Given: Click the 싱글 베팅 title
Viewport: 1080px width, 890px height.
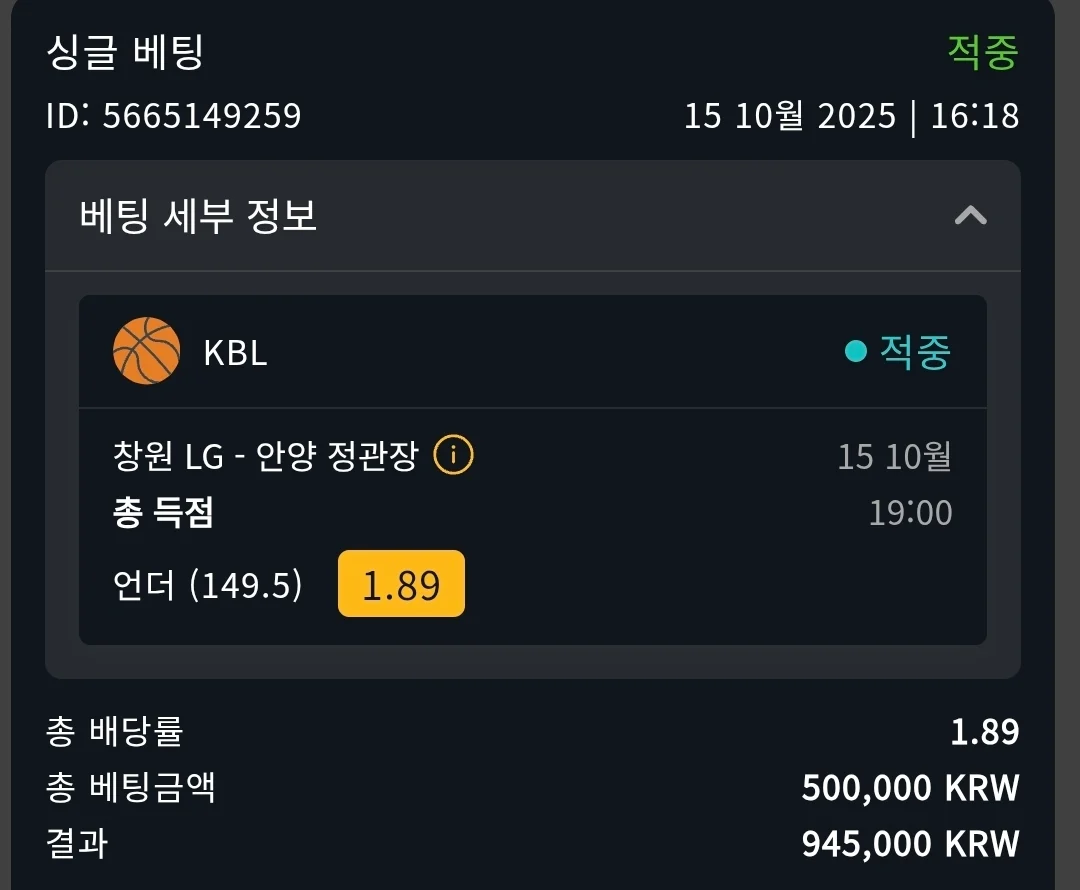Looking at the screenshot, I should (x=125, y=53).
